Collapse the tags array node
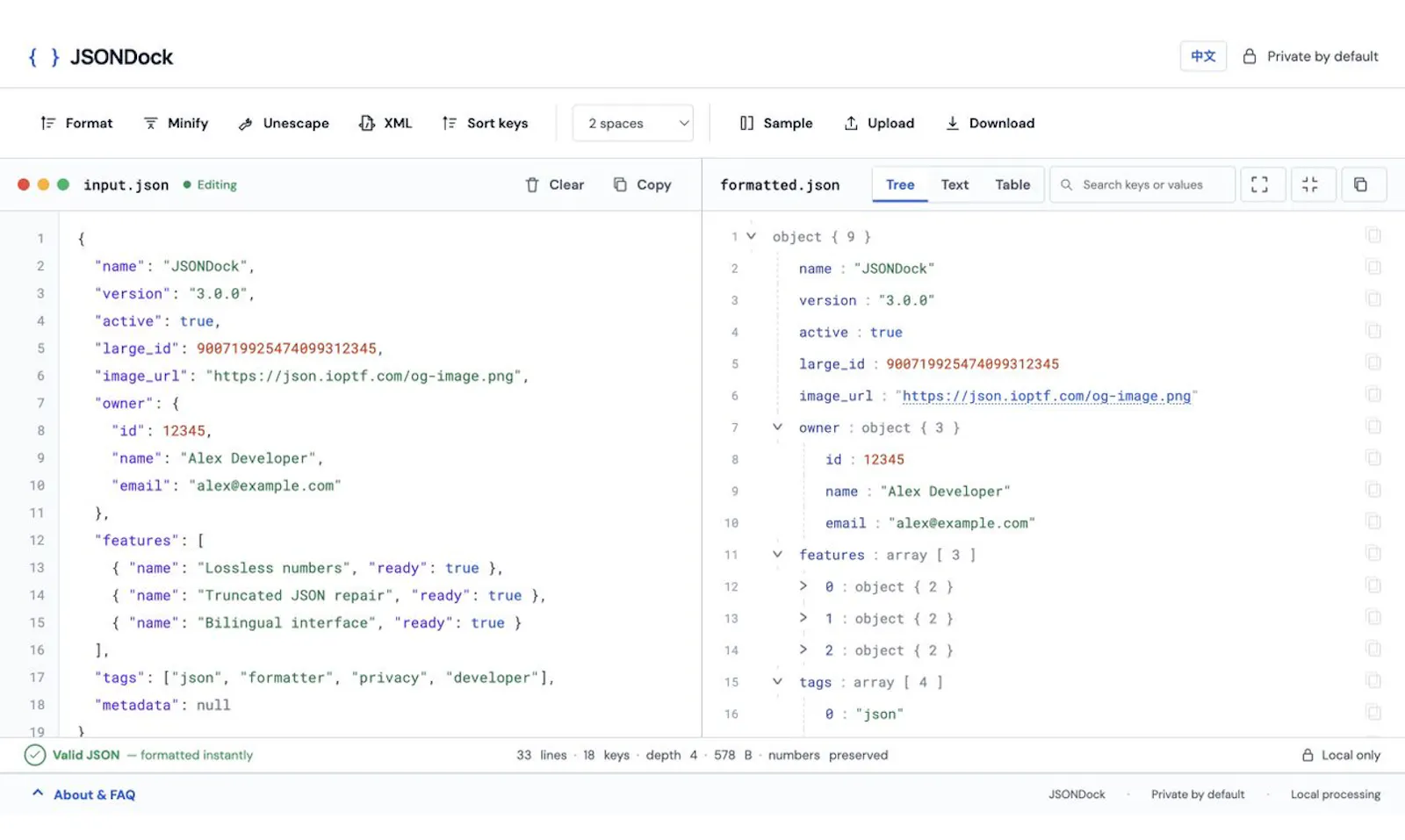Viewport: 1405px width, 840px height. coord(777,682)
